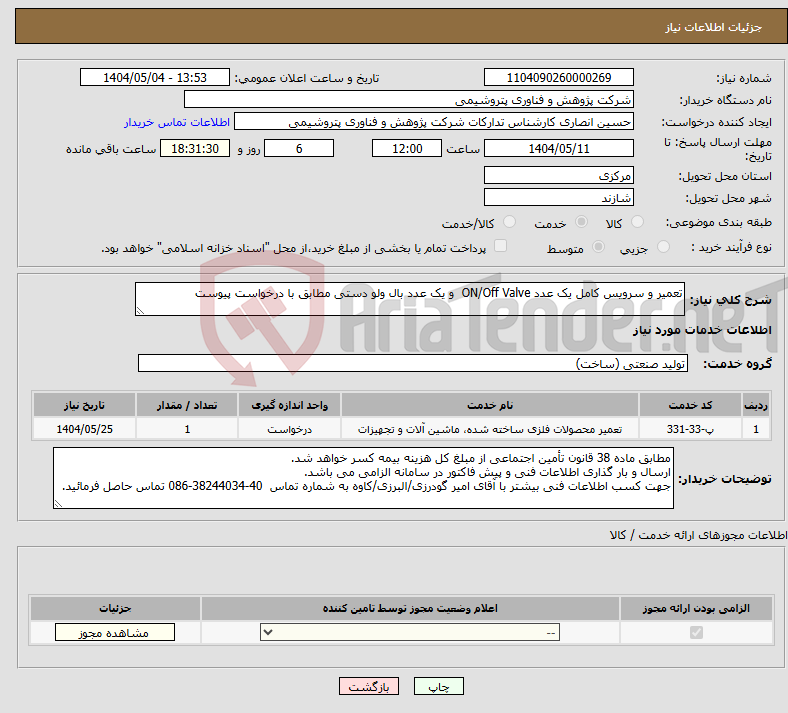
Task: Click the اطلاعات خدمات مورد نیاز section heading
Action: [x=702, y=330]
